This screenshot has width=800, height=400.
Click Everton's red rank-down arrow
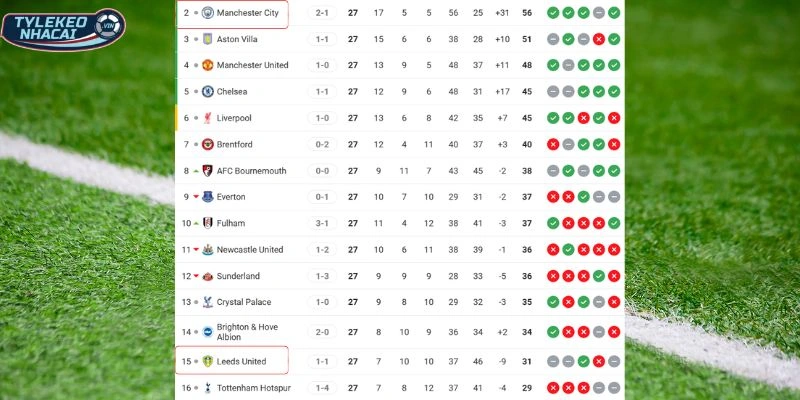(x=196, y=197)
